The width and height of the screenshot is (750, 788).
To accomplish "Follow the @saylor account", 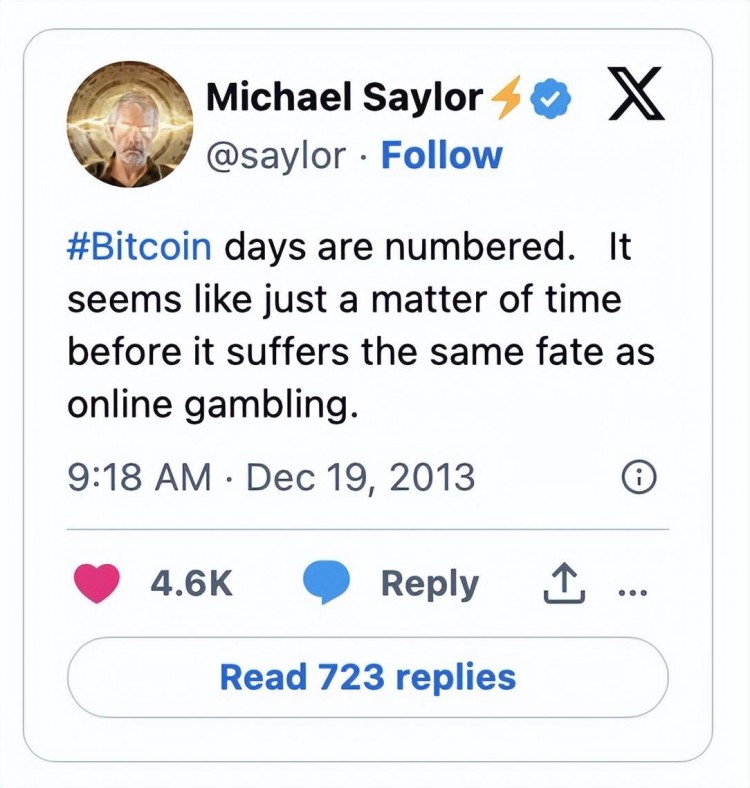I will click(x=441, y=155).
